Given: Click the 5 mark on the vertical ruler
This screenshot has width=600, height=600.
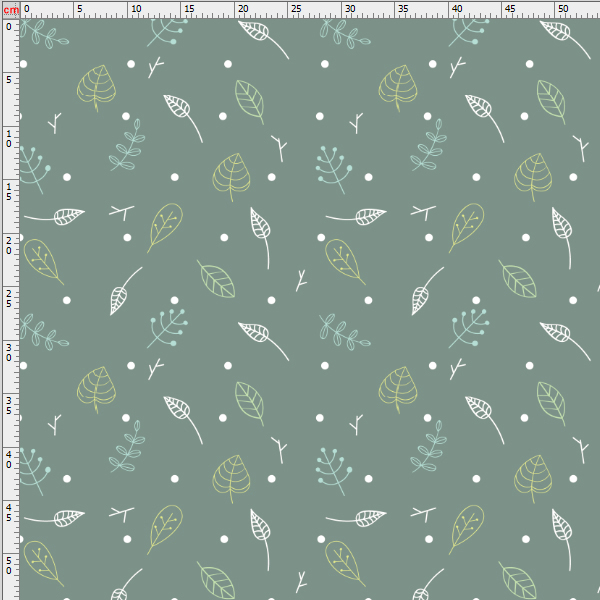Looking at the screenshot, I should coord(8,80).
